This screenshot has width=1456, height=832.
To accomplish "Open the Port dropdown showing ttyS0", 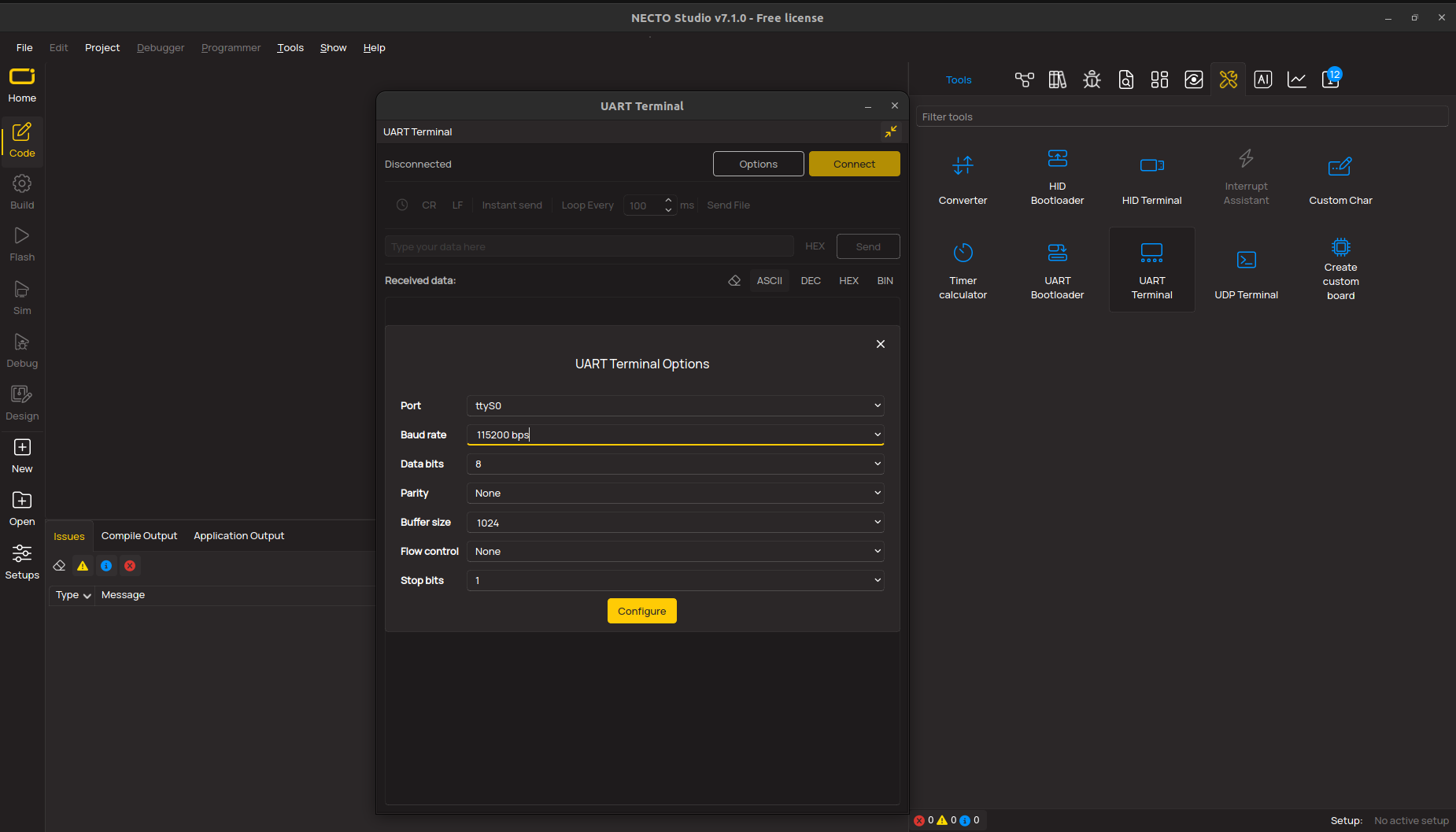I will click(x=675, y=405).
